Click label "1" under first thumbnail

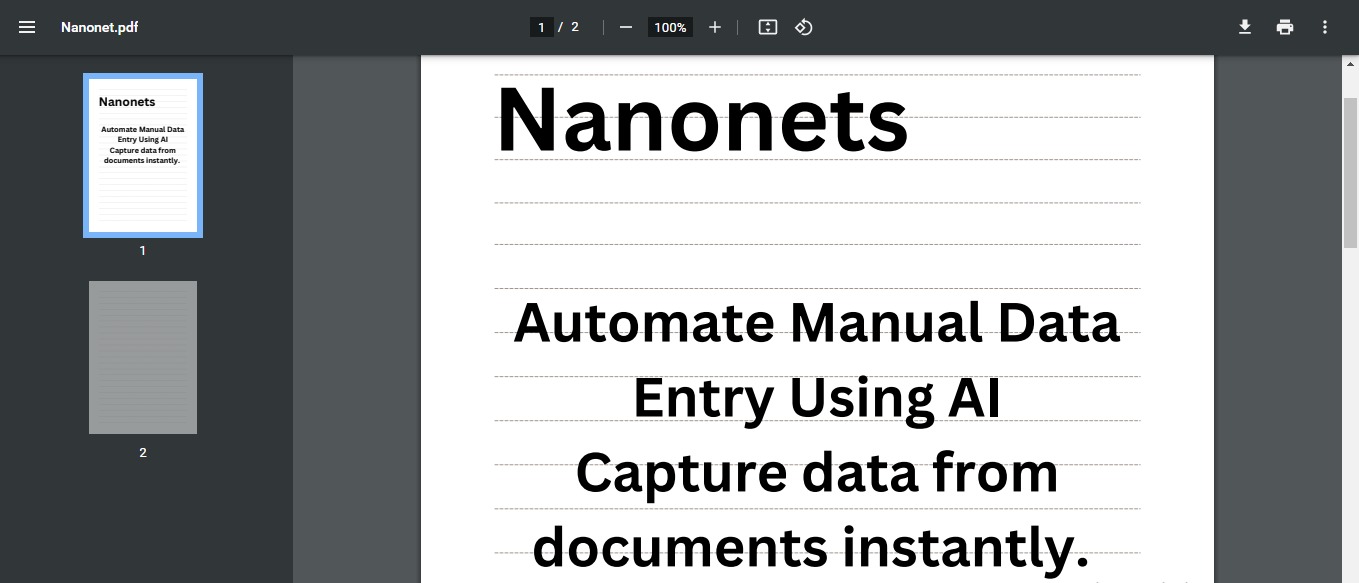[143, 251]
